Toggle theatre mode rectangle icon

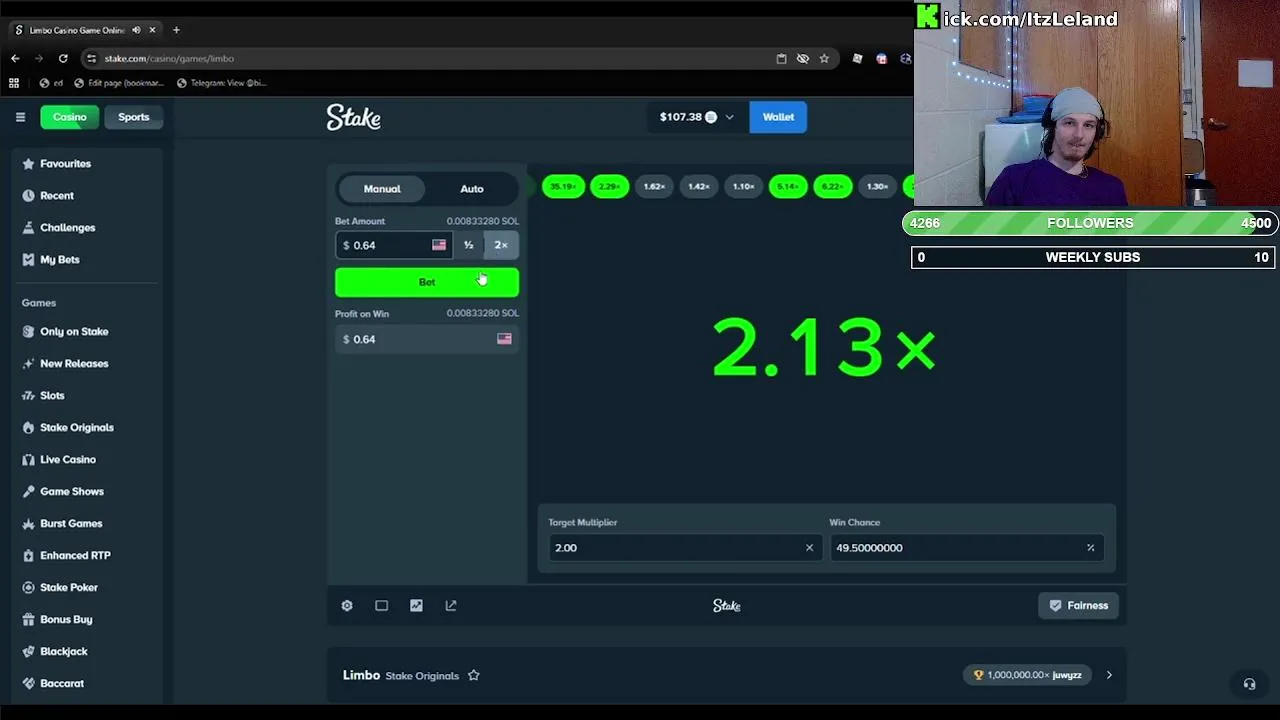pos(381,605)
